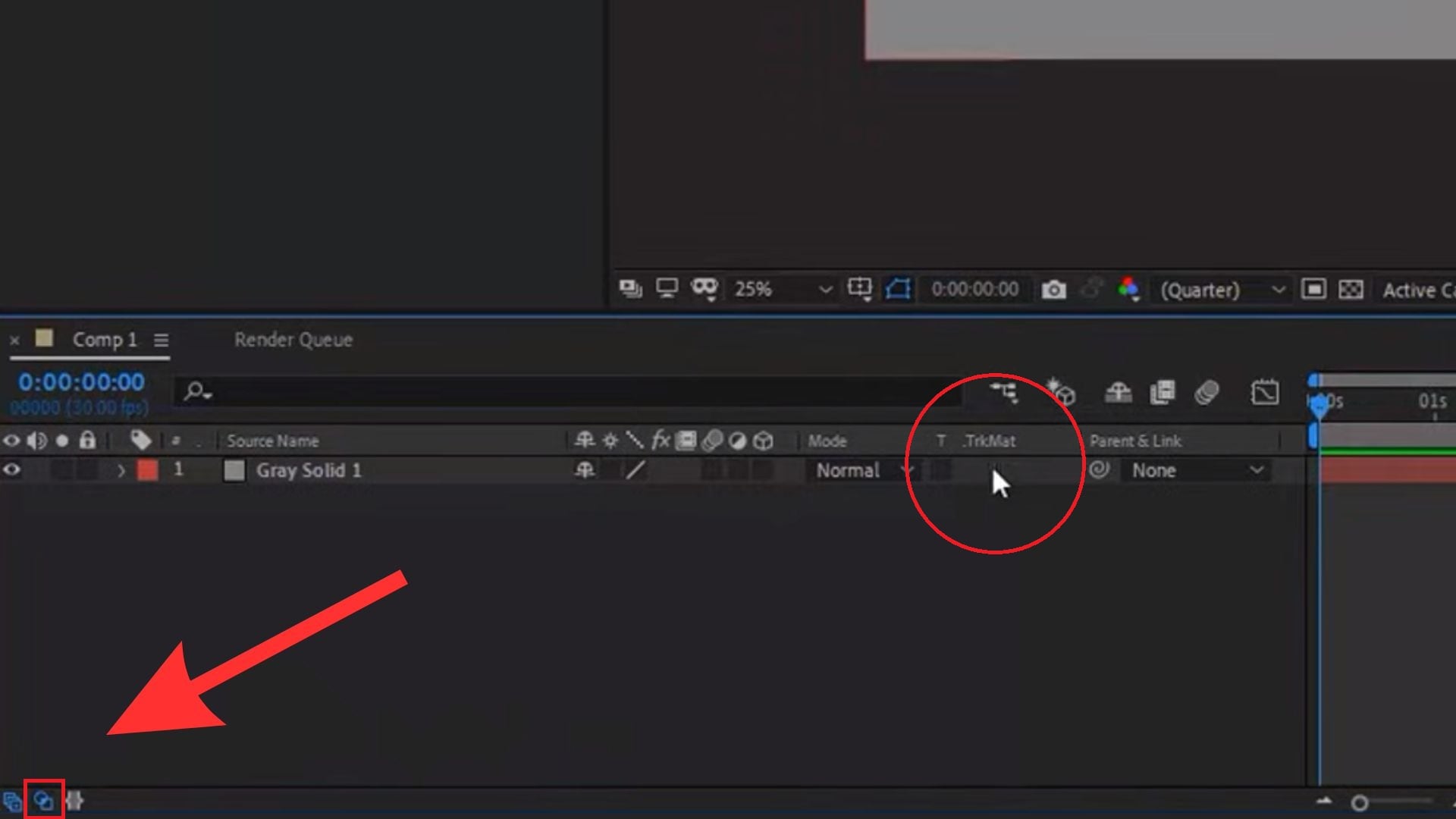Expand the Gray Solid 1 layer properties
The height and width of the screenshot is (819, 1456).
pos(121,471)
